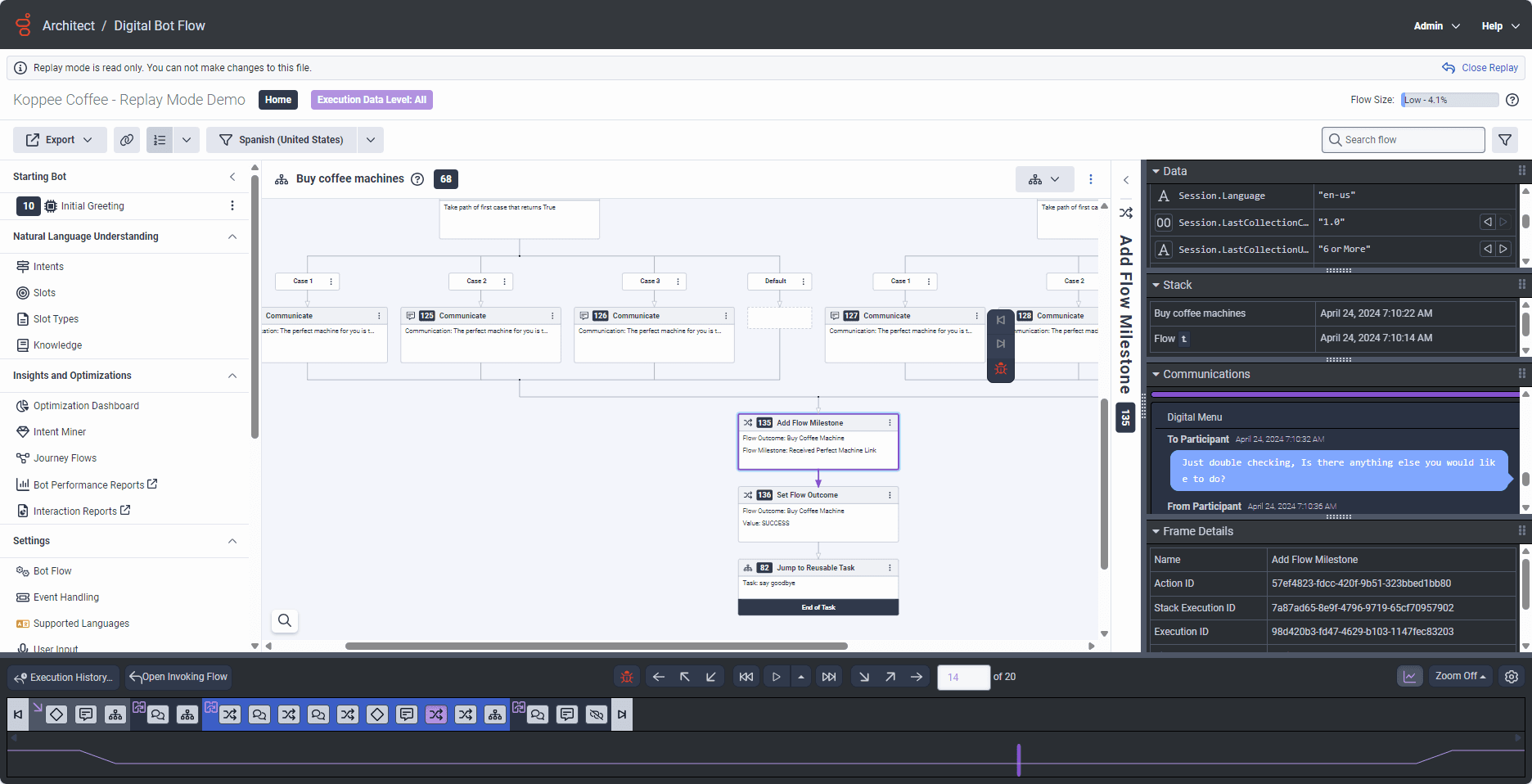Click the Execution History button
The image size is (1532, 784).
tap(64, 677)
